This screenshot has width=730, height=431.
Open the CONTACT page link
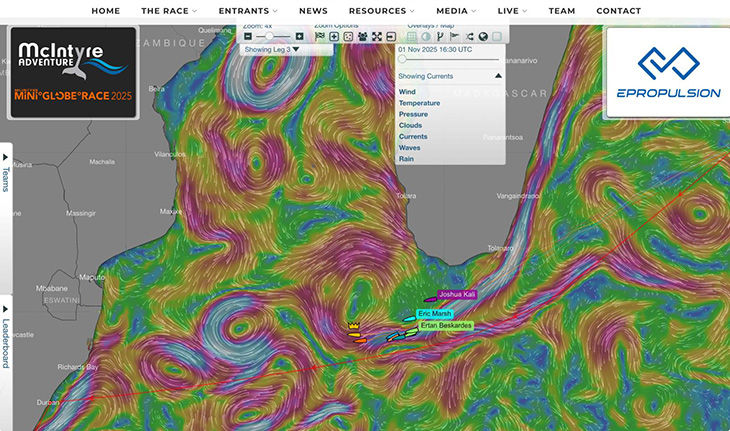pos(618,10)
